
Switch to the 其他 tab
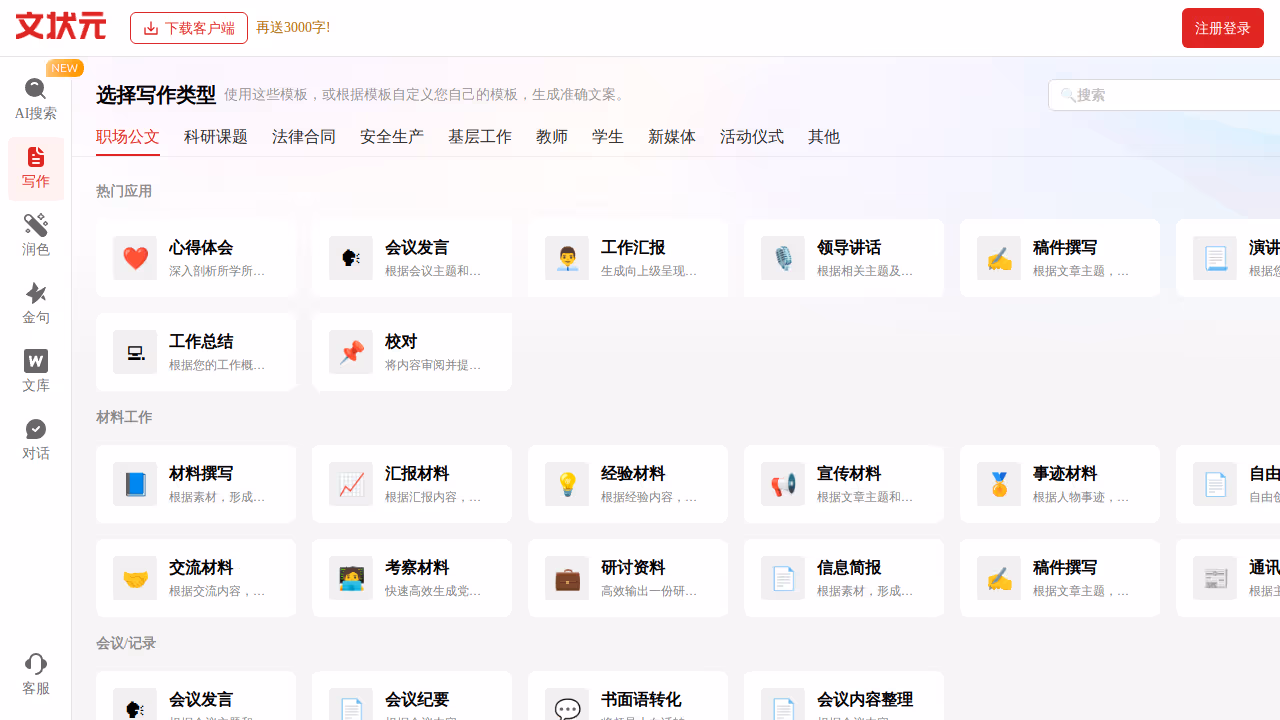point(824,137)
